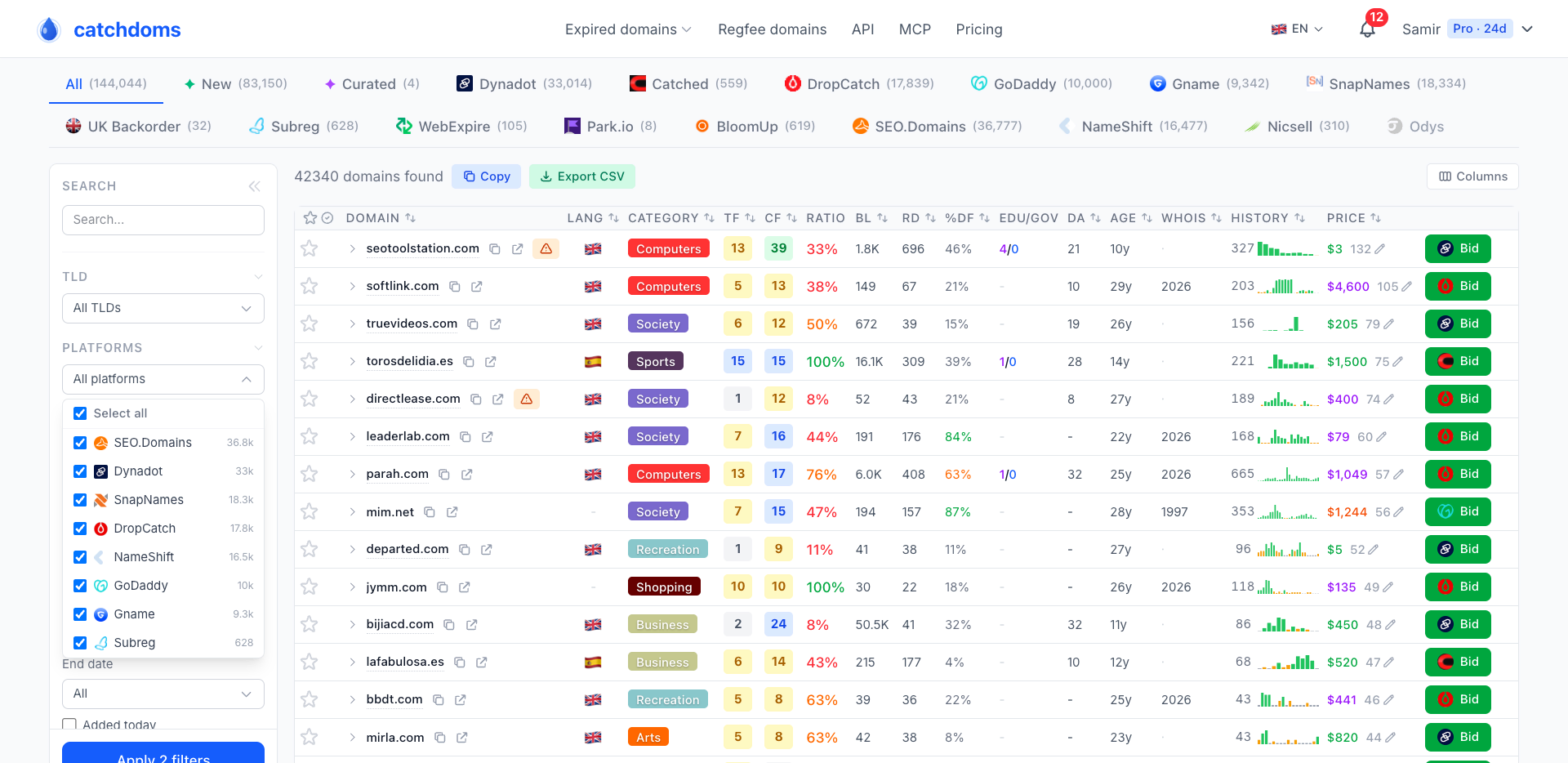The width and height of the screenshot is (1568, 763).
Task: Uncheck the SnapNames platform checkbox
Action: point(80,500)
